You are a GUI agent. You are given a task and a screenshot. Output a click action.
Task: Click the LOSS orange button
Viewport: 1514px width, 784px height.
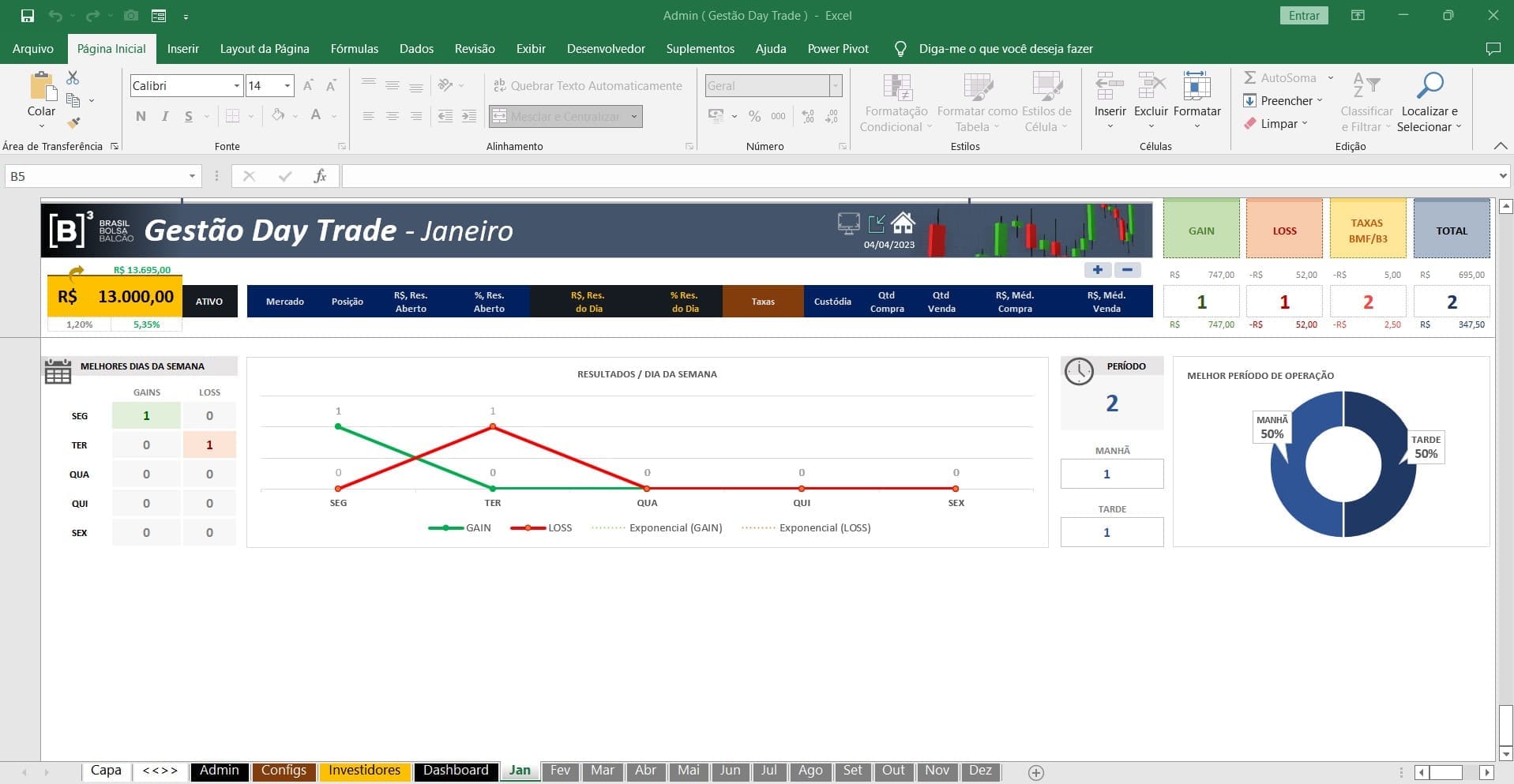[x=1284, y=229]
